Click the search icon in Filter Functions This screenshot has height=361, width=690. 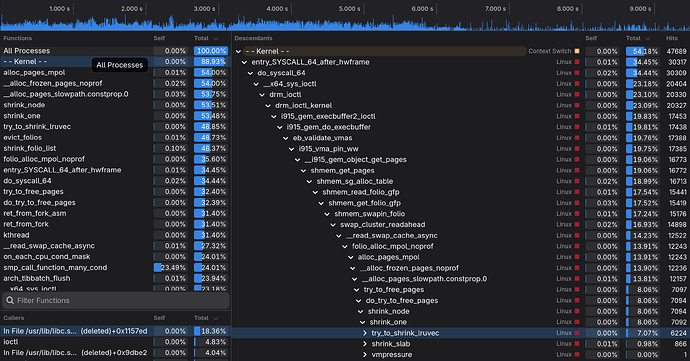(x=10, y=300)
